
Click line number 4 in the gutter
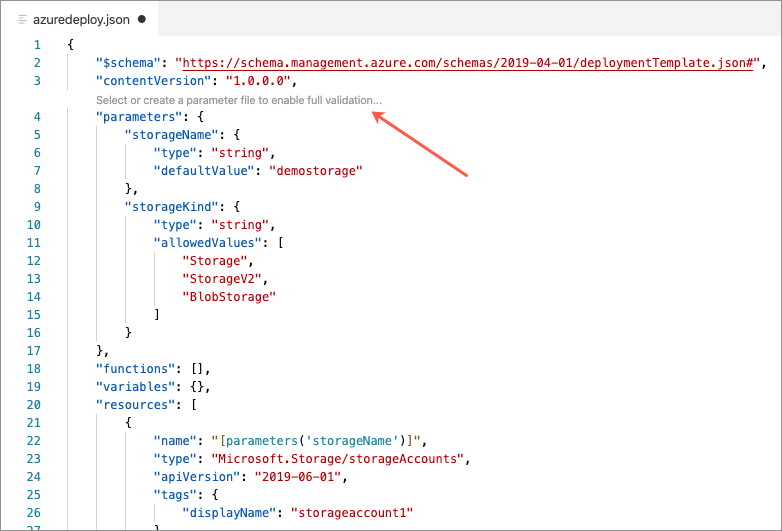37,117
